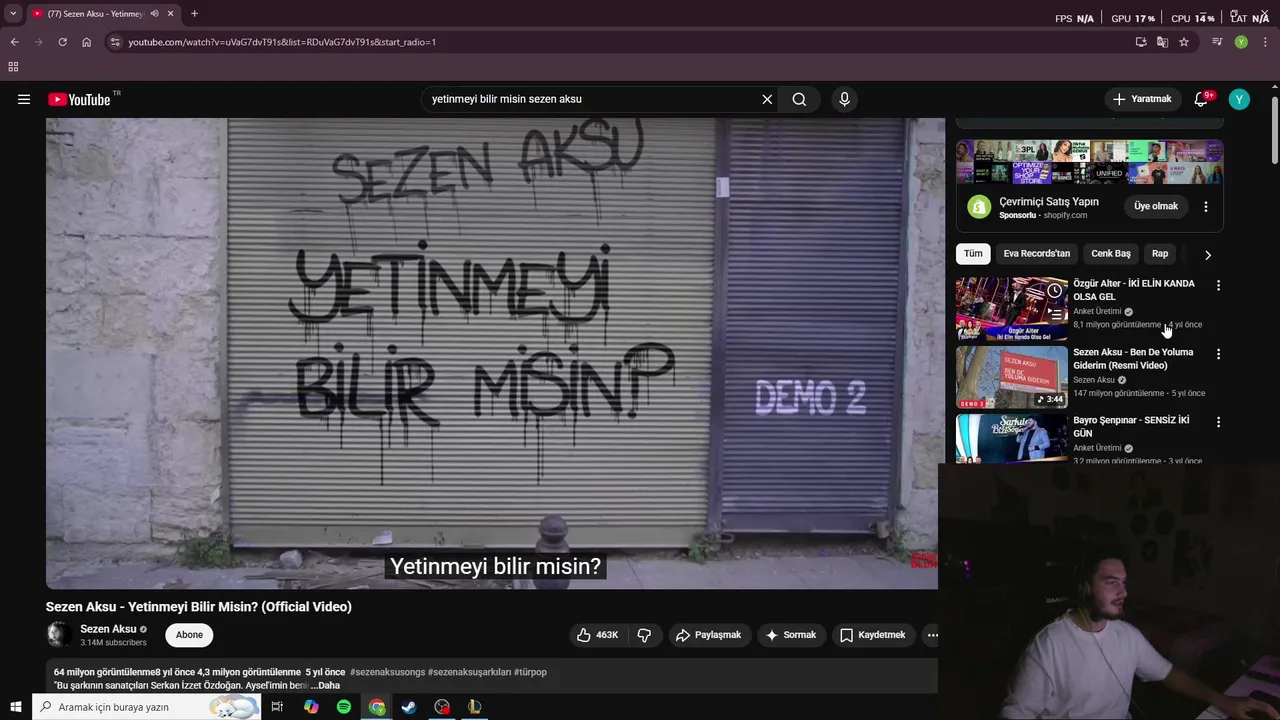Select the Eva Records'tan chip
The image size is (1280, 720).
coord(1037,254)
